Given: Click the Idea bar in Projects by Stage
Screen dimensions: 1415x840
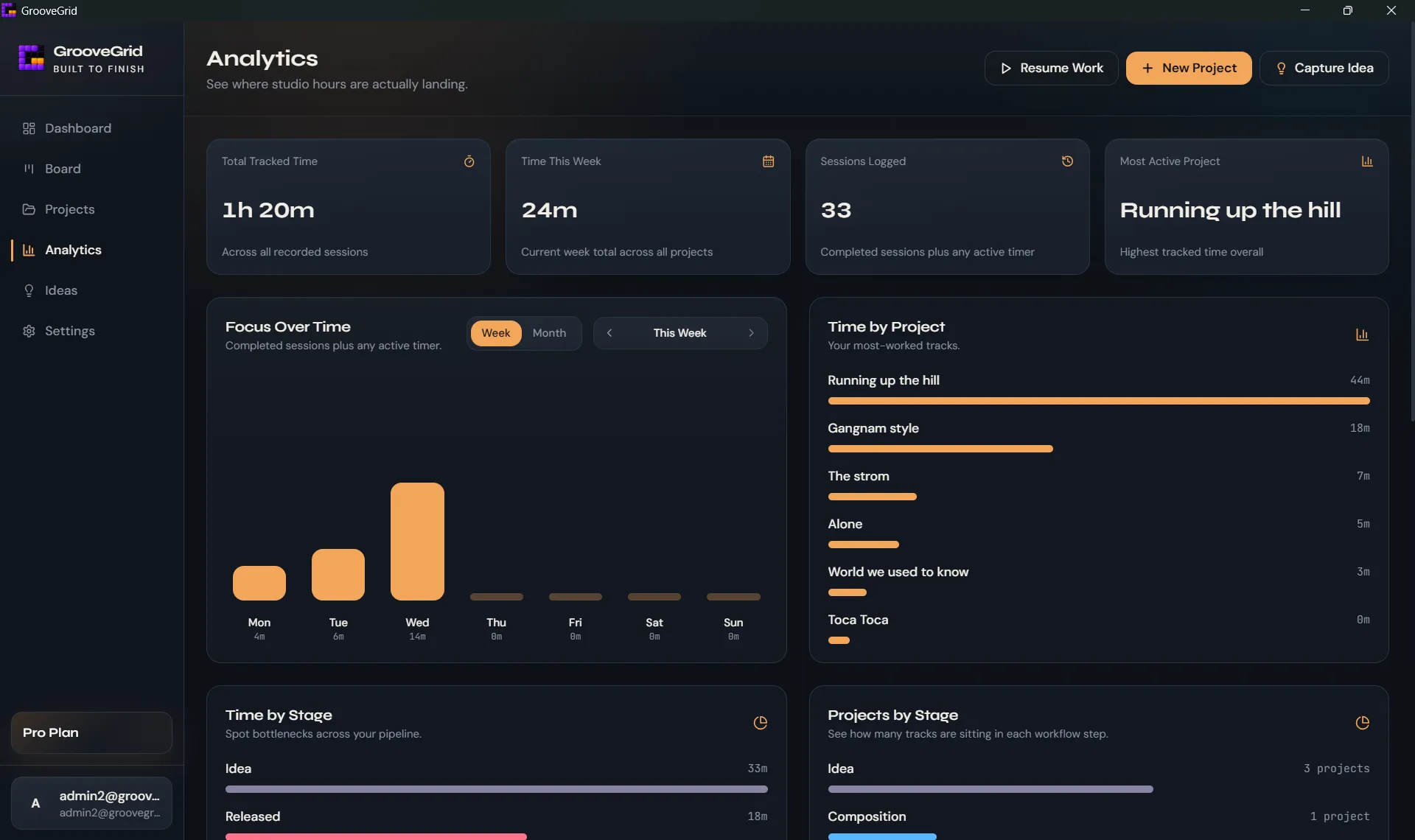Looking at the screenshot, I should click(x=990, y=789).
